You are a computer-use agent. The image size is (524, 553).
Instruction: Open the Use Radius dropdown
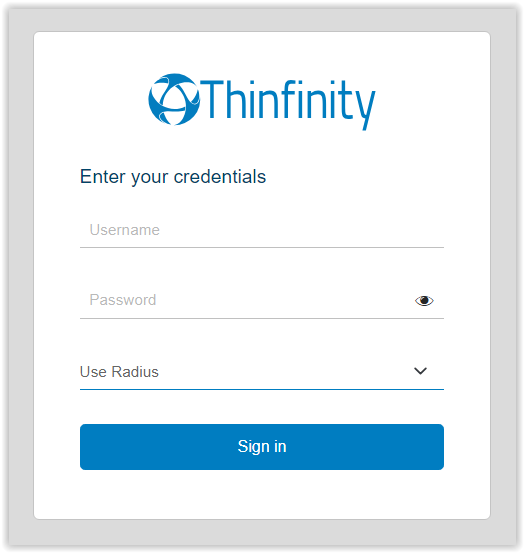point(262,372)
